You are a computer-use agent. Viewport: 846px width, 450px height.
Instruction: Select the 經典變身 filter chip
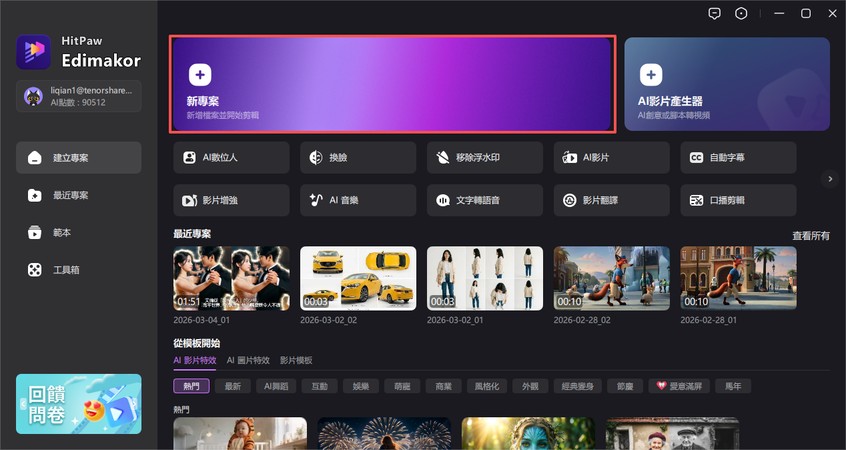click(578, 386)
